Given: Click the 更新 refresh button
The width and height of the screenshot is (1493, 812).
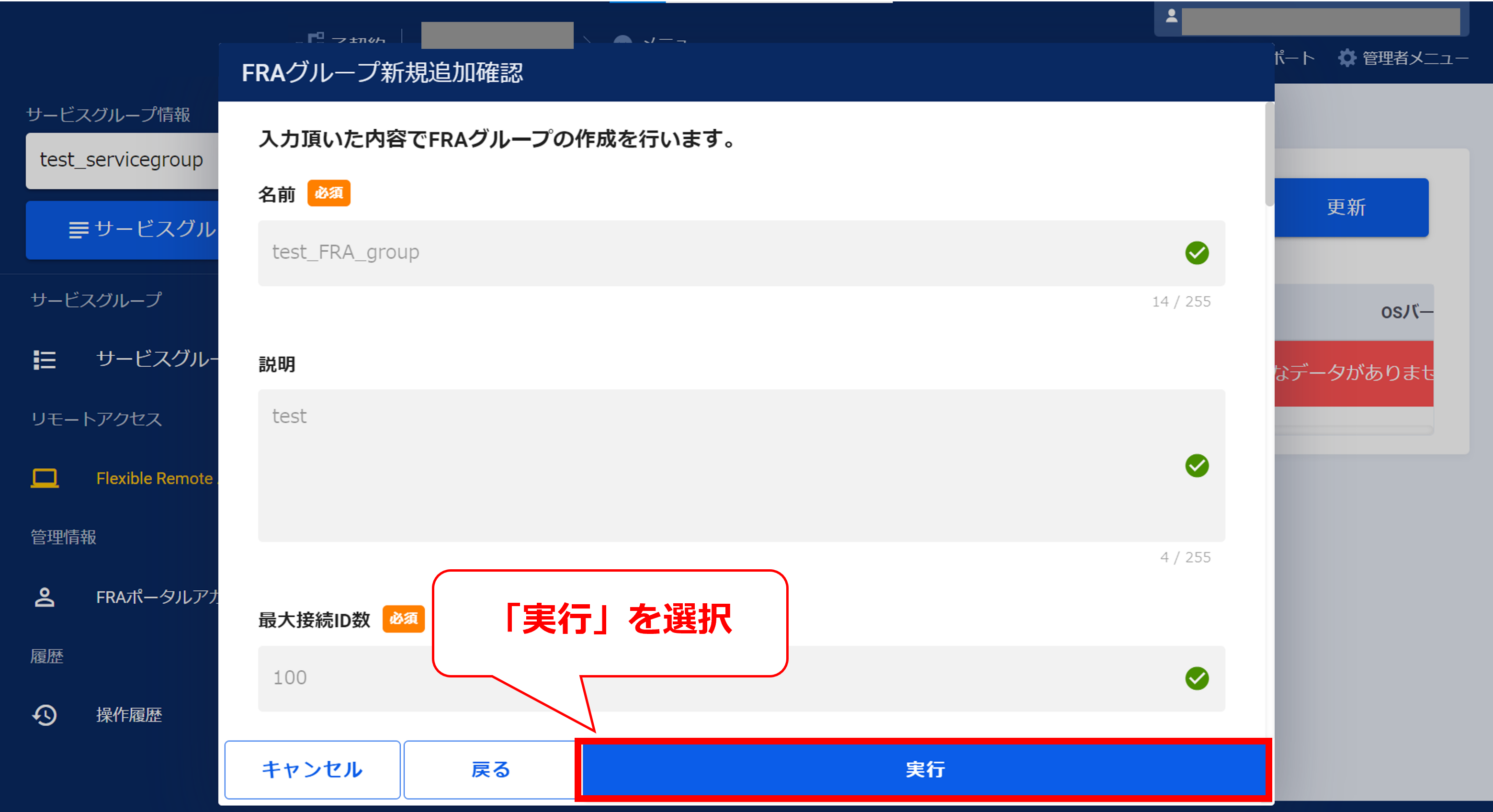Looking at the screenshot, I should pos(1350,207).
